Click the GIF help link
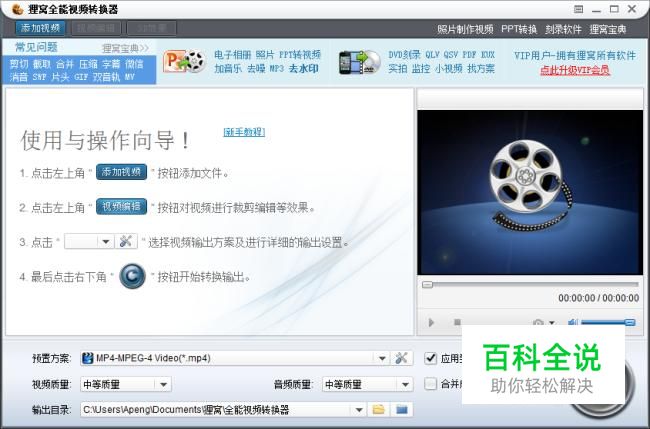 click(x=81, y=77)
